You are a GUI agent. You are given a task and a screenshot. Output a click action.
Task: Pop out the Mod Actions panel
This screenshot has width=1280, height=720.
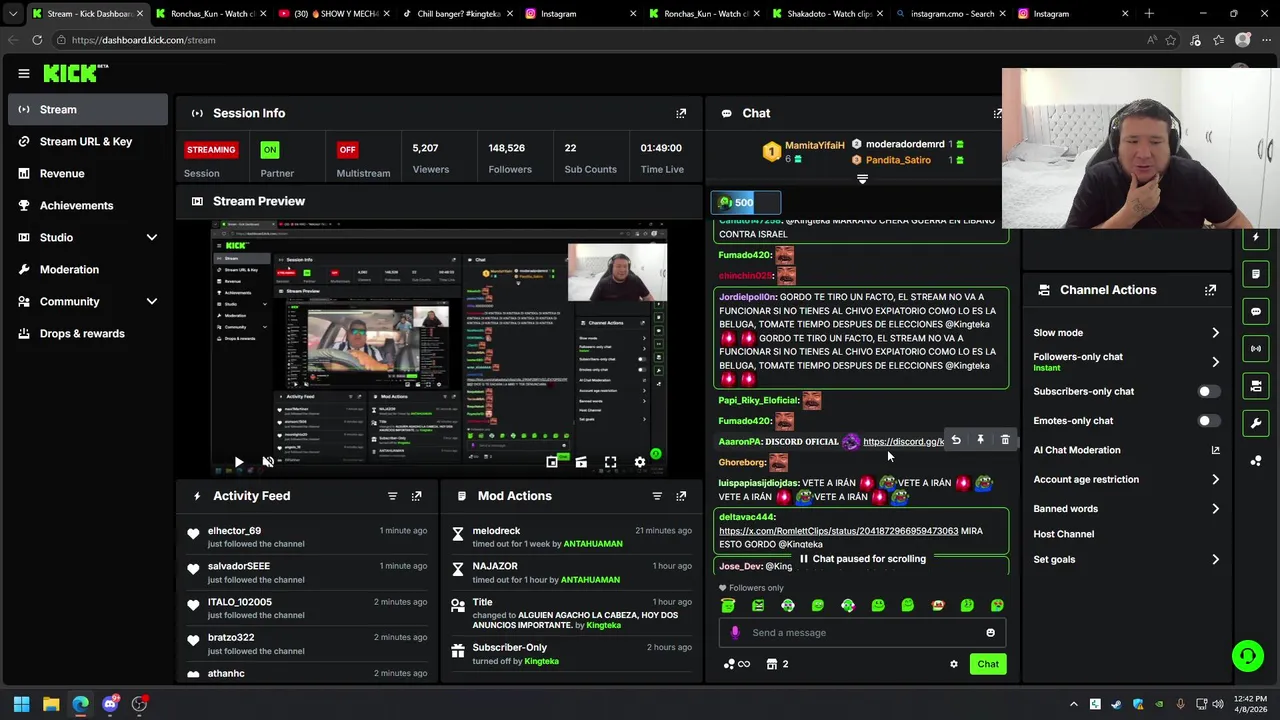pyautogui.click(x=681, y=496)
